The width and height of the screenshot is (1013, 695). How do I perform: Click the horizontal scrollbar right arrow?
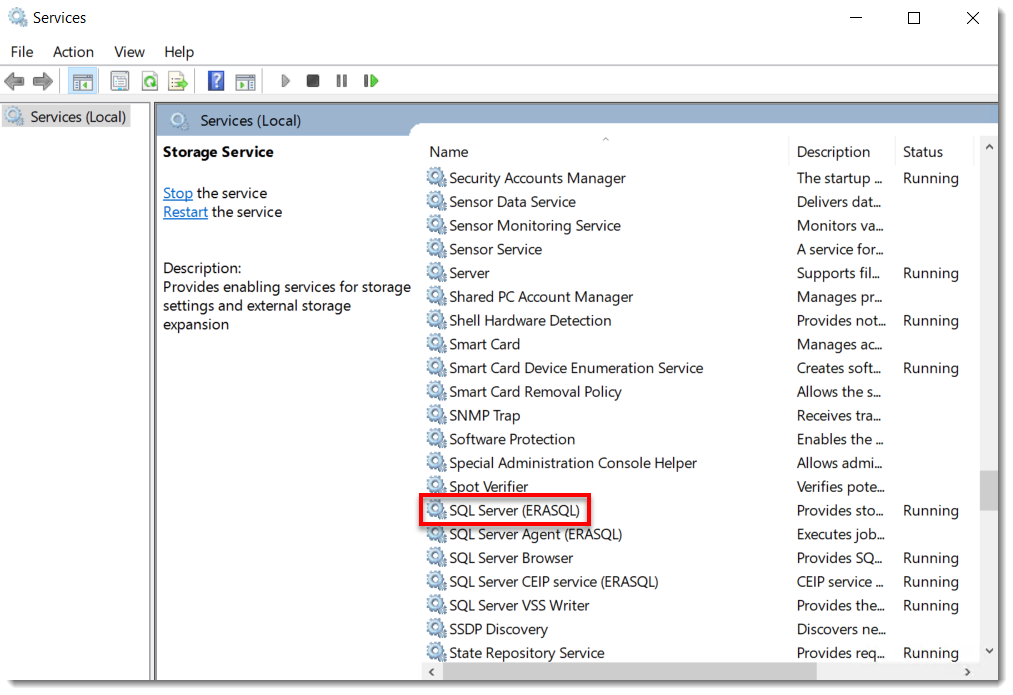point(967,672)
